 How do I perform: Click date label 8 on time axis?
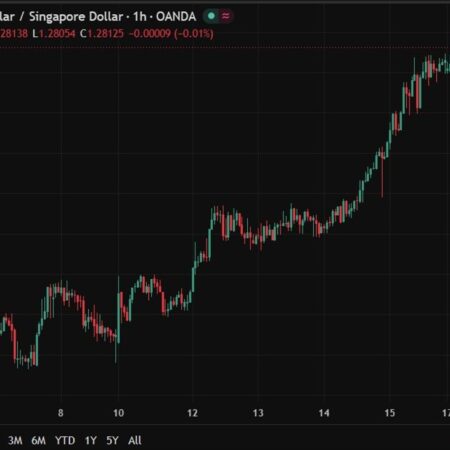(60, 413)
